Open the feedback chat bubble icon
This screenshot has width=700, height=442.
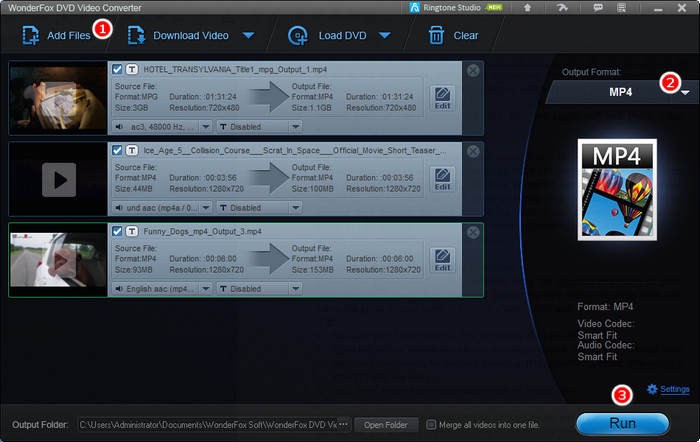coord(598,8)
